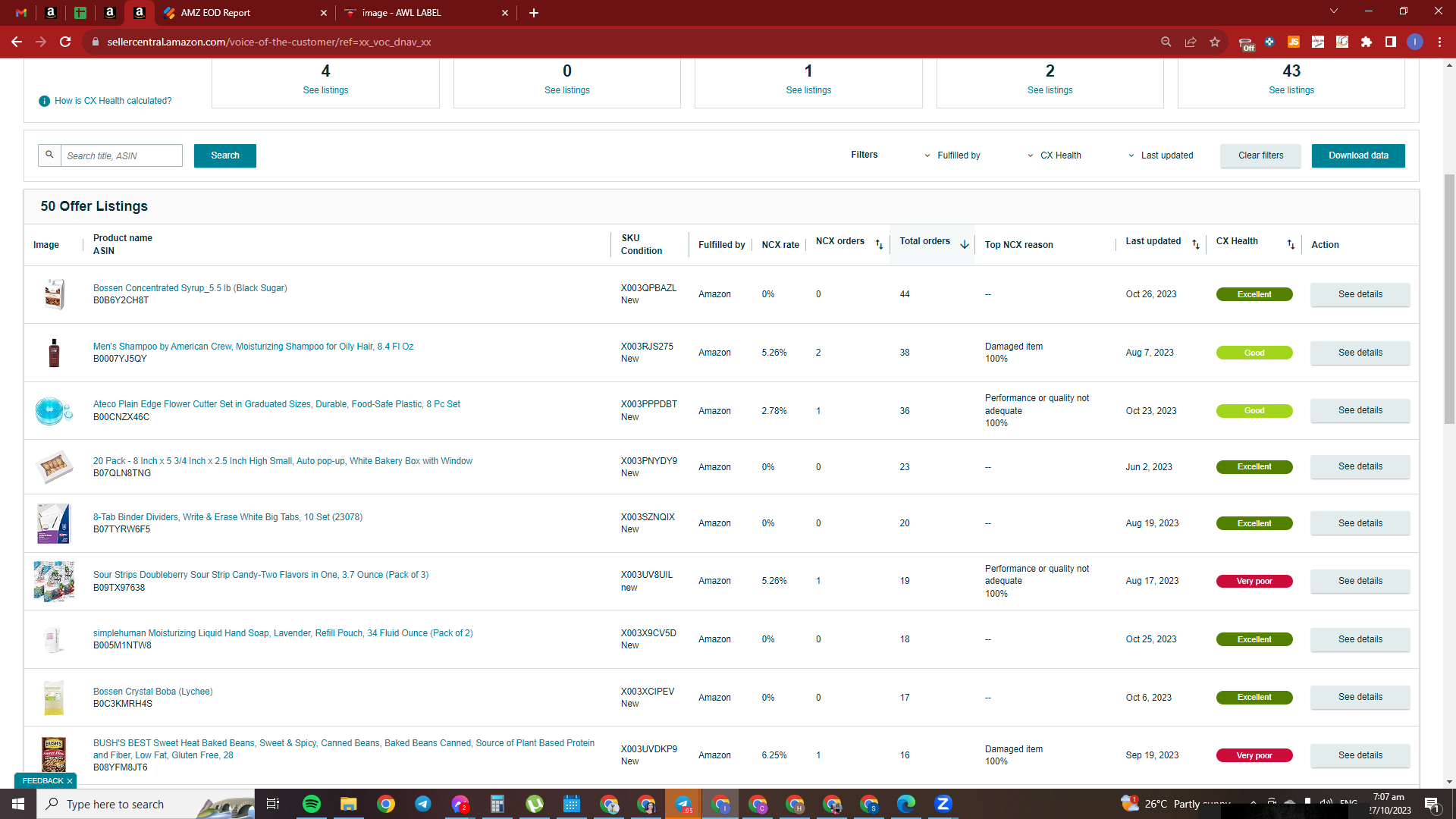Click Excellent badge for Bakery Box row
Viewport: 1456px width, 819px height.
(x=1254, y=467)
